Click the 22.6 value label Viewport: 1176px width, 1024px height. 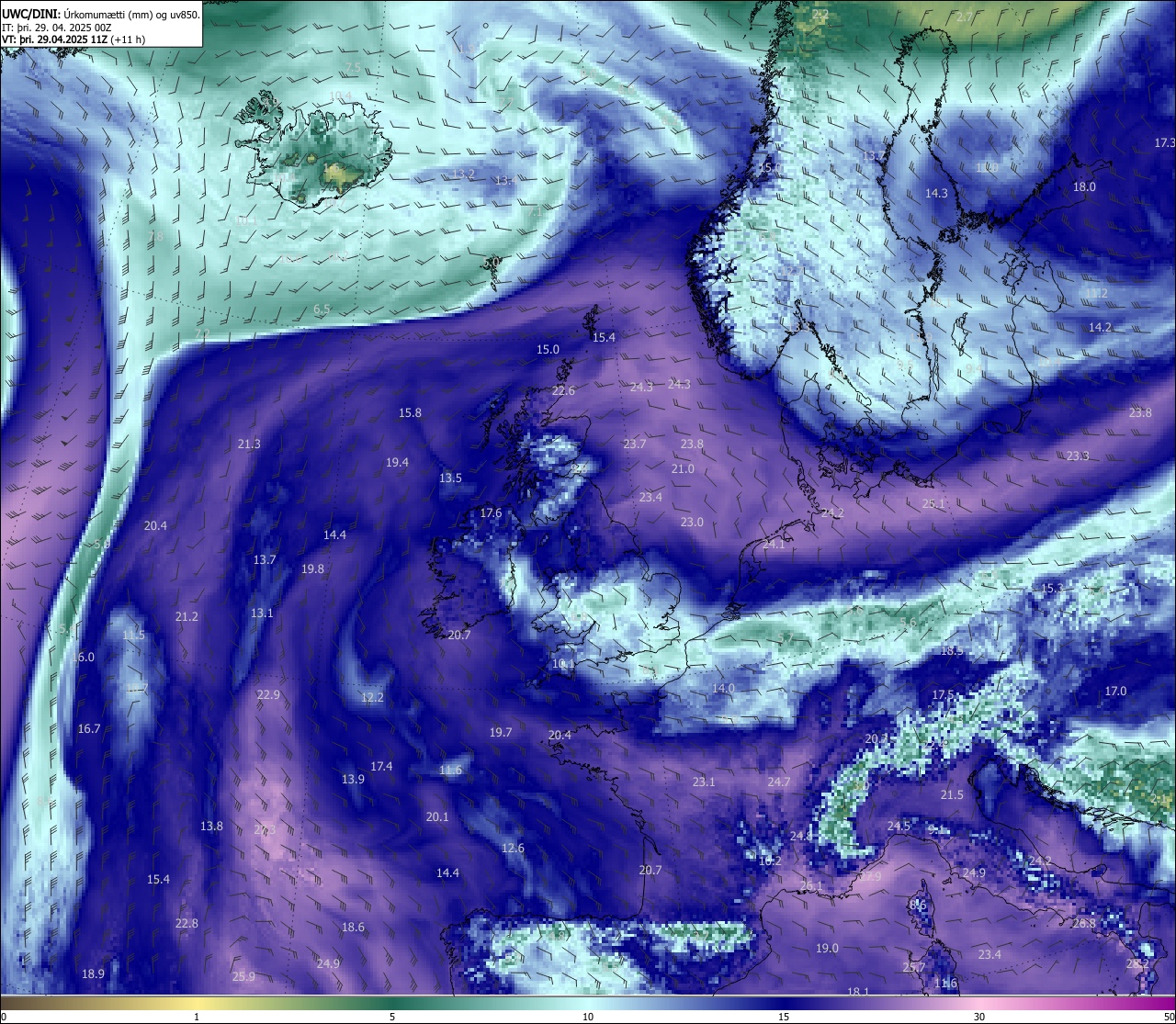(x=563, y=390)
